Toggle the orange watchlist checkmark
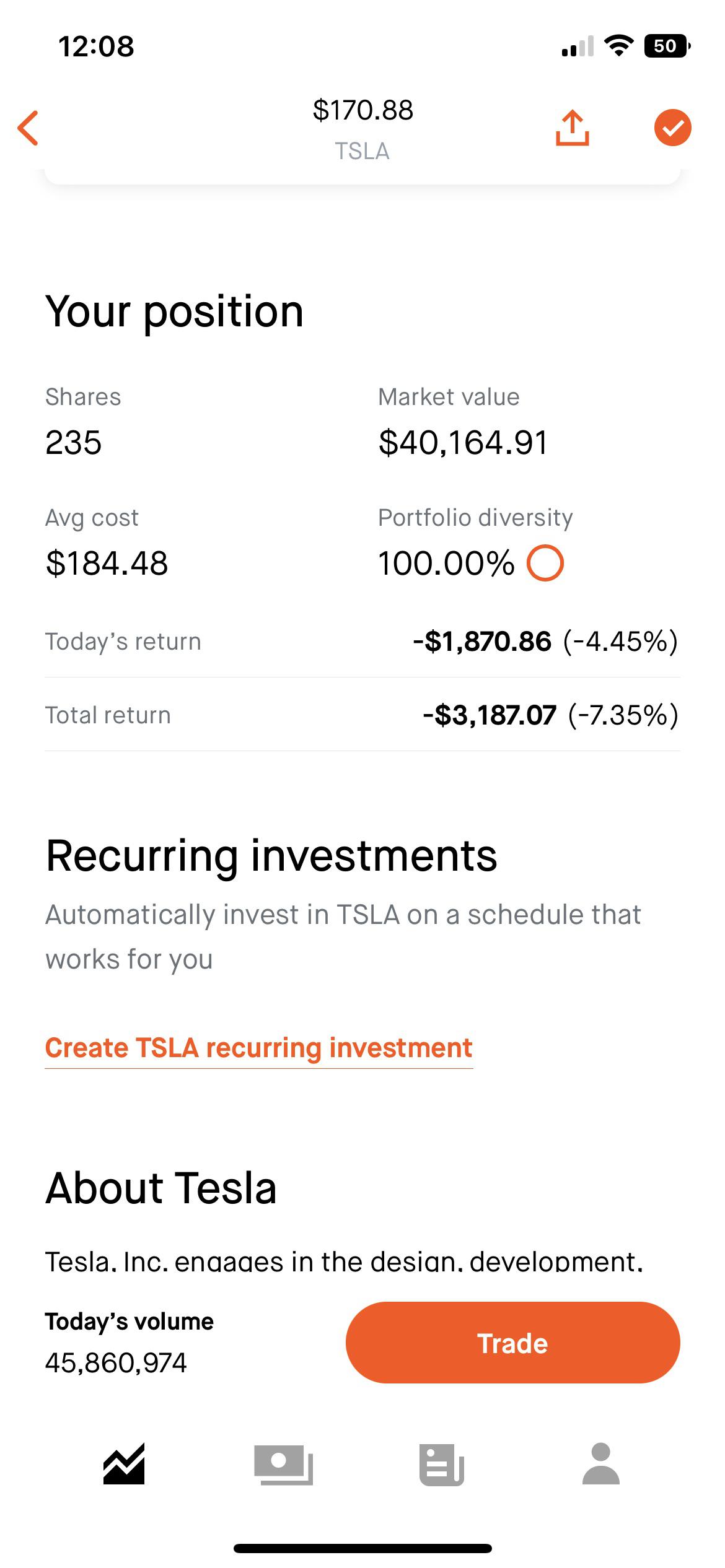This screenshot has height=1568, width=725. click(x=672, y=128)
